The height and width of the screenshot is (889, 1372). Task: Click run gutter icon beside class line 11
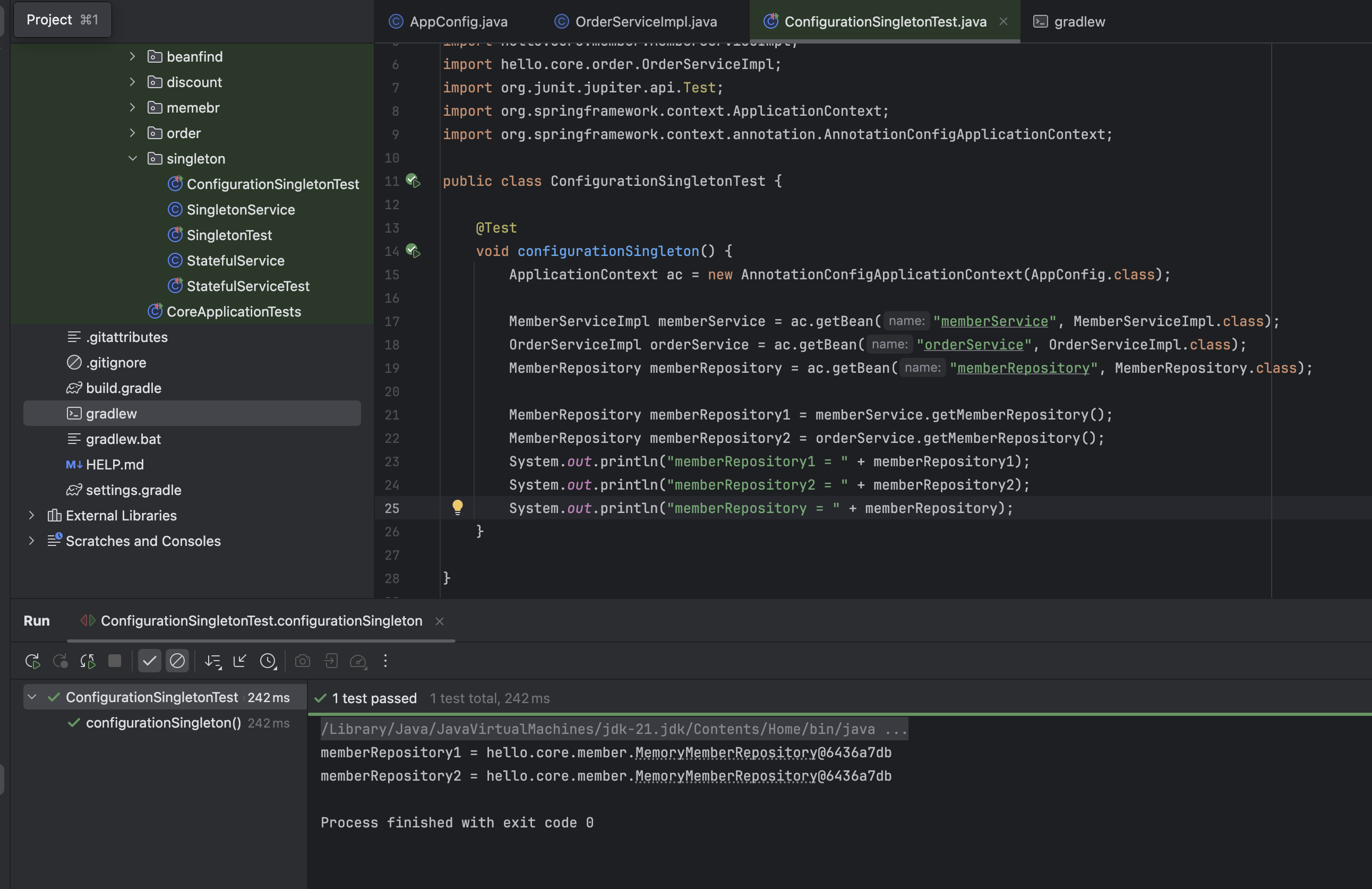[x=413, y=181]
